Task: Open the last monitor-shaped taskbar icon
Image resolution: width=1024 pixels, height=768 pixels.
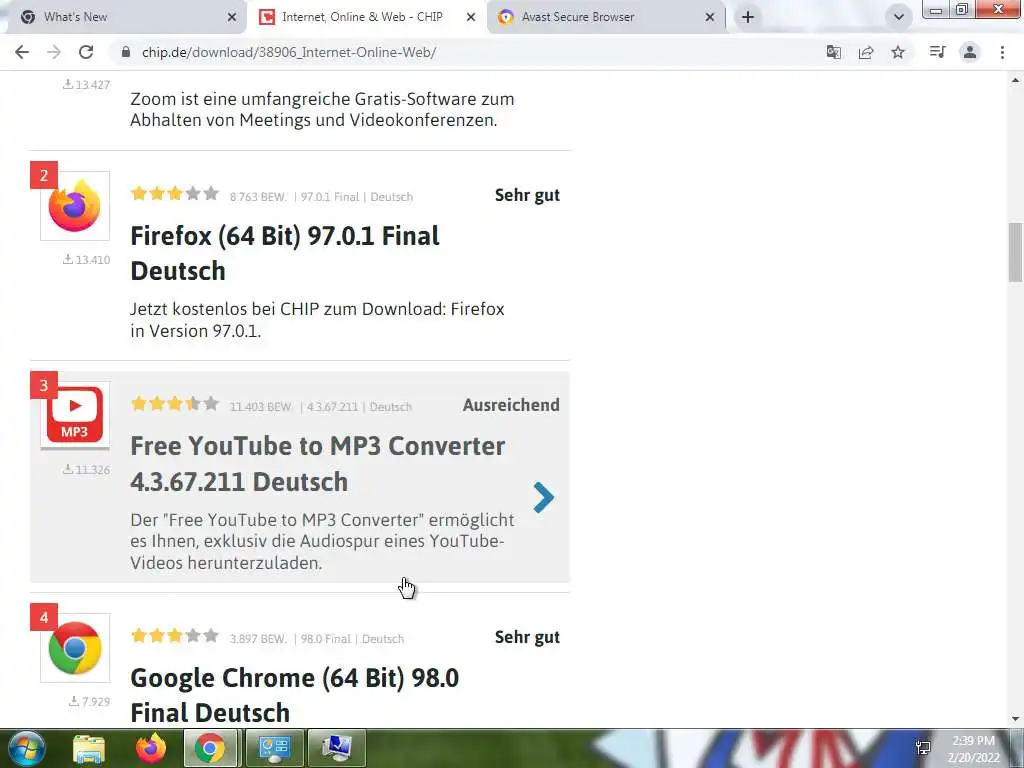Action: click(x=337, y=748)
